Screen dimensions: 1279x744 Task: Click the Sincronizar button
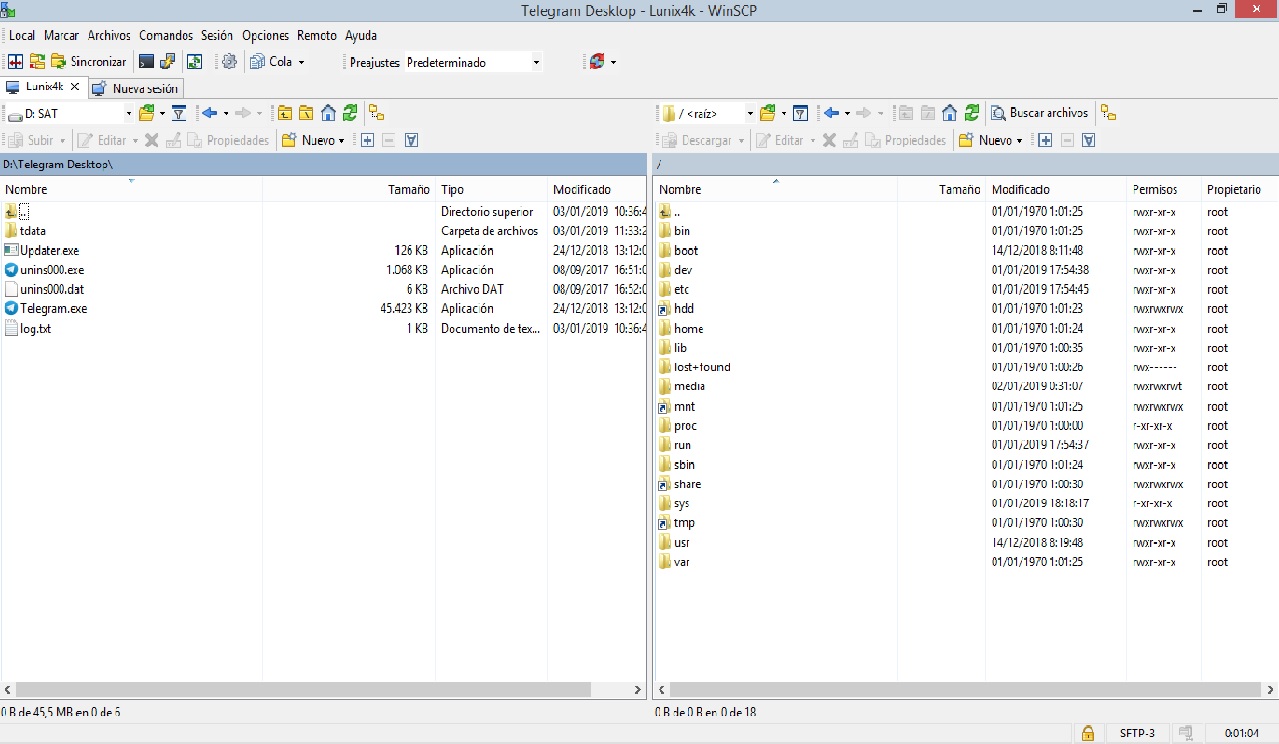pos(89,62)
